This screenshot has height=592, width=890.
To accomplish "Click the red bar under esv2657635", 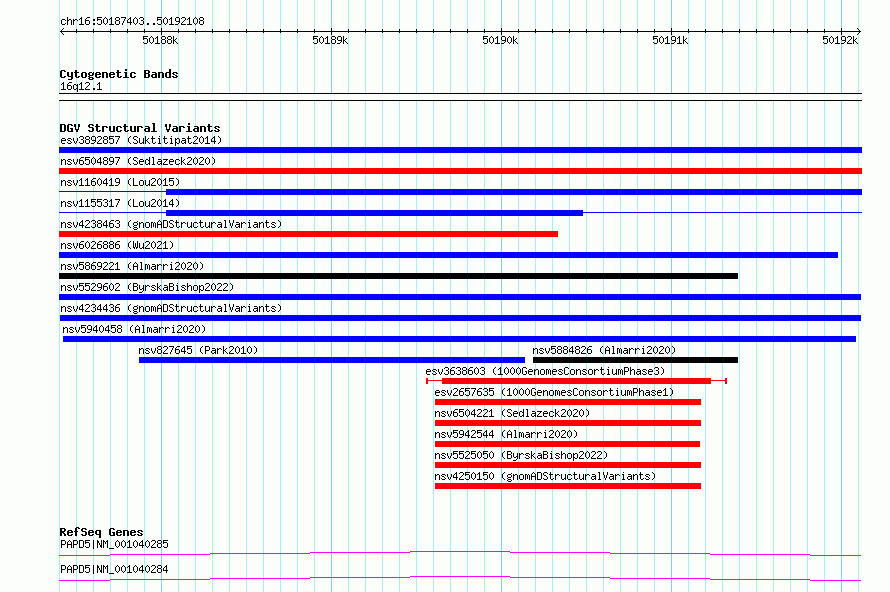I will (568, 402).
